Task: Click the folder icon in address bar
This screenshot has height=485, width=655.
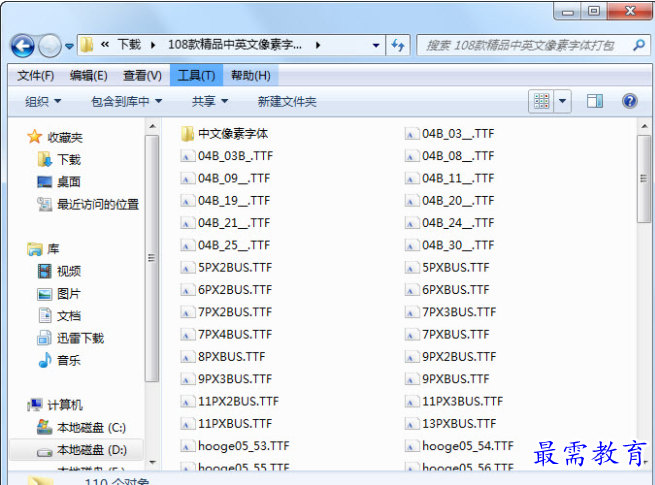Action: pyautogui.click(x=86, y=45)
